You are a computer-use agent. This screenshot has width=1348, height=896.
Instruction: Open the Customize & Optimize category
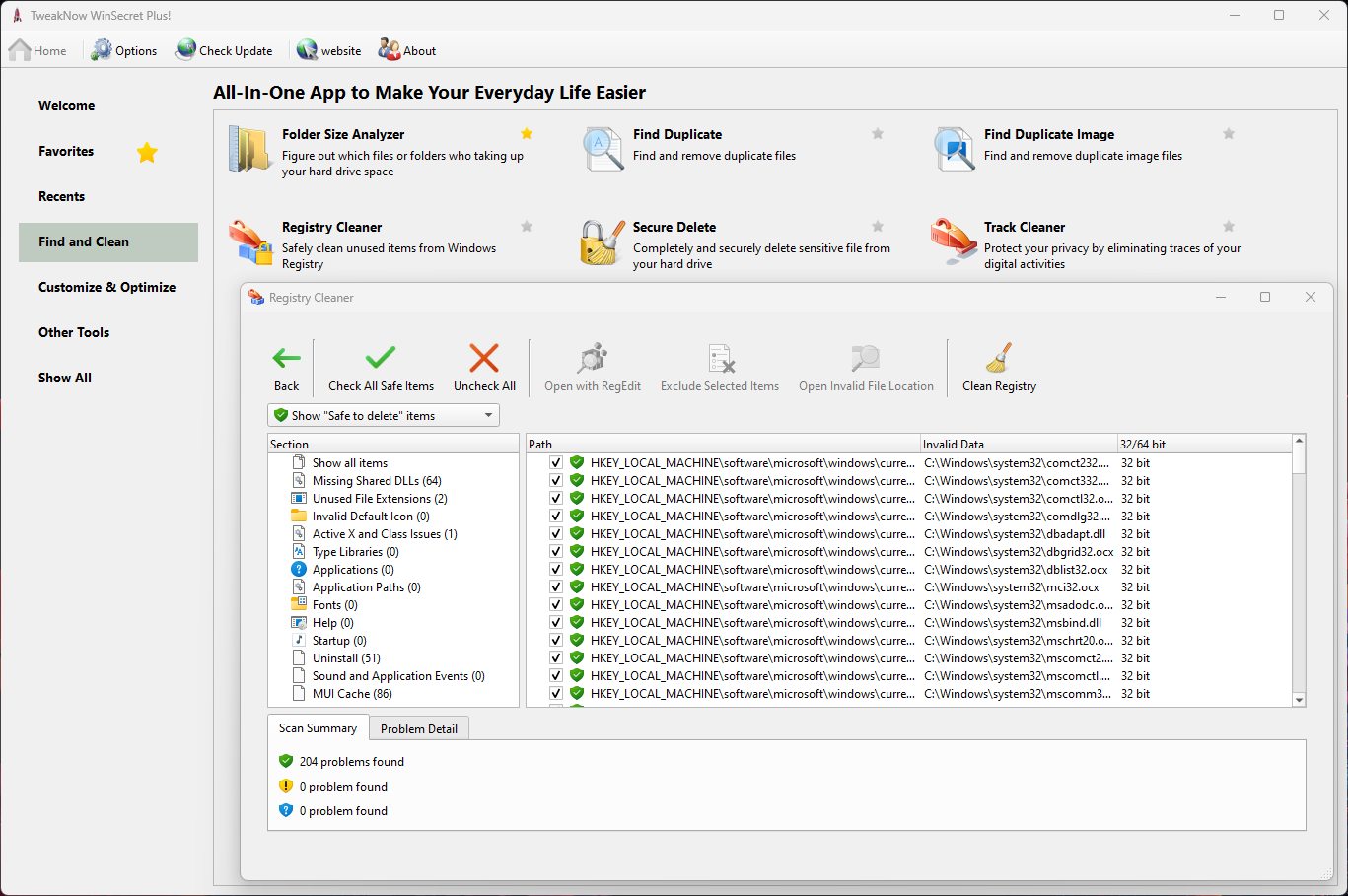tap(107, 287)
